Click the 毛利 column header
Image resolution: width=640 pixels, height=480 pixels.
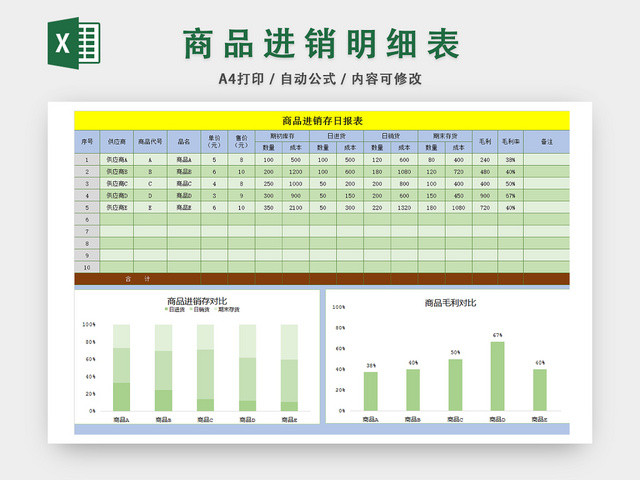[485, 142]
